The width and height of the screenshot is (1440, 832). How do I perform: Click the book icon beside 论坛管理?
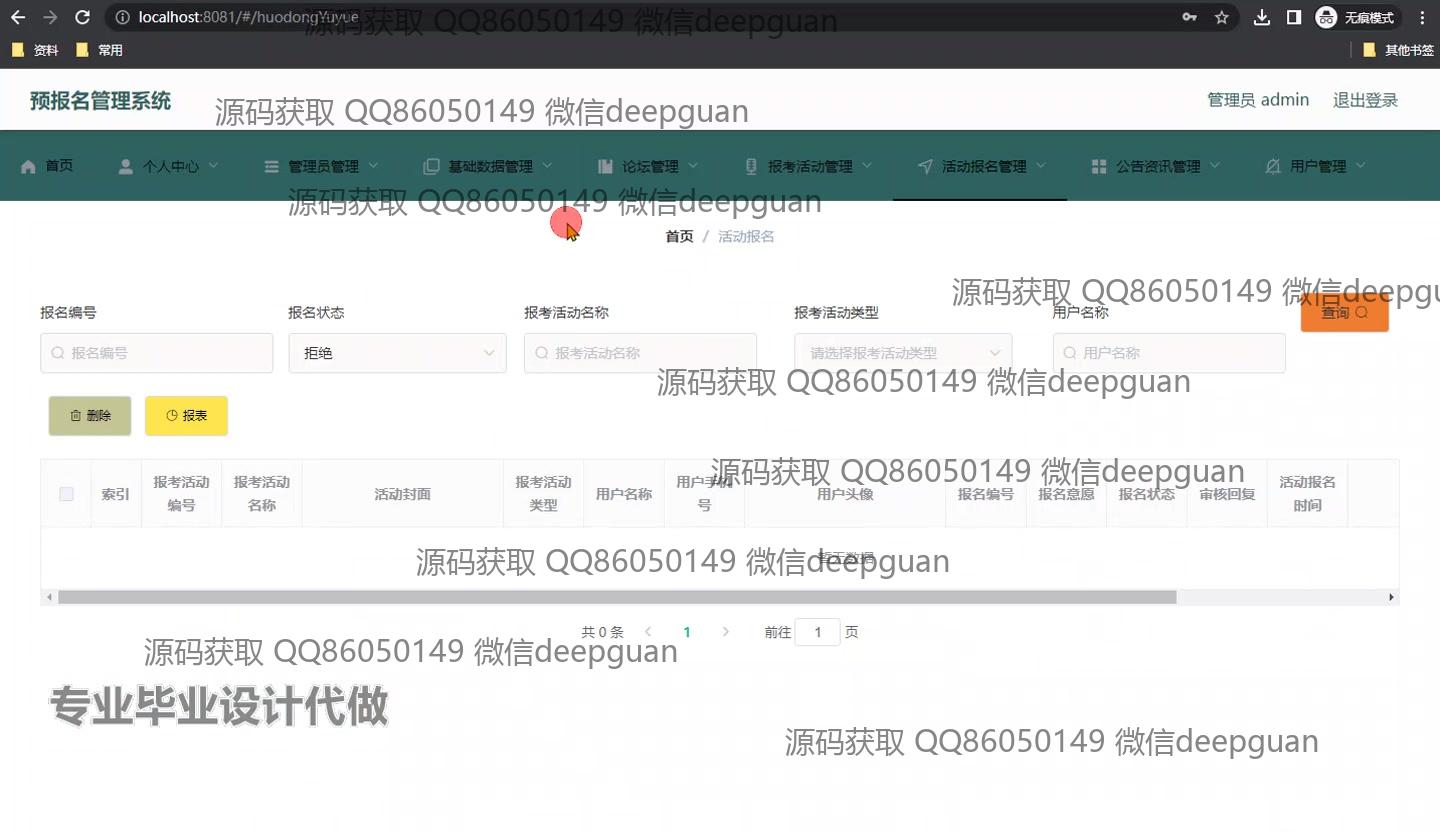[605, 167]
